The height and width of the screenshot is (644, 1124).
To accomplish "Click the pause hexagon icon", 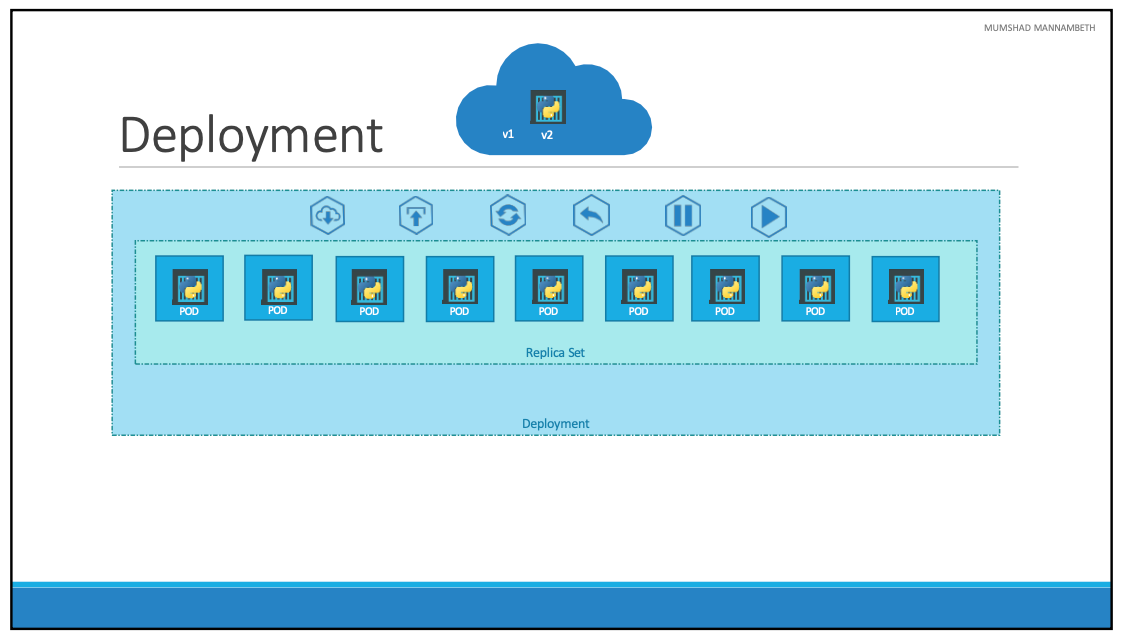I will point(683,215).
